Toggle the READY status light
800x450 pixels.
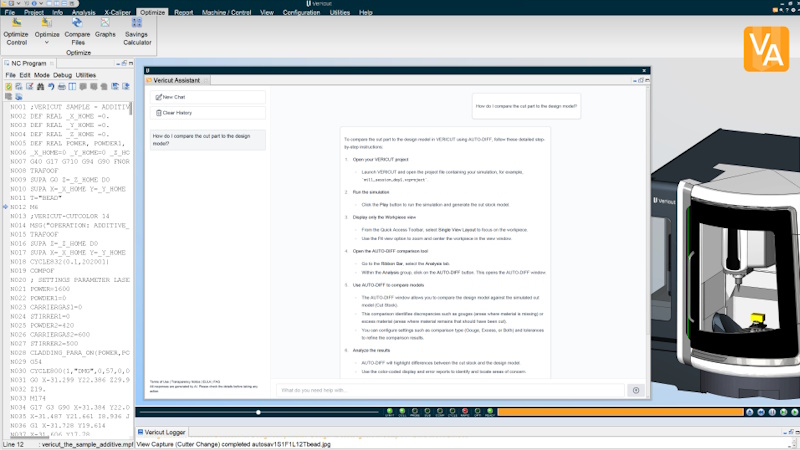(x=490, y=412)
